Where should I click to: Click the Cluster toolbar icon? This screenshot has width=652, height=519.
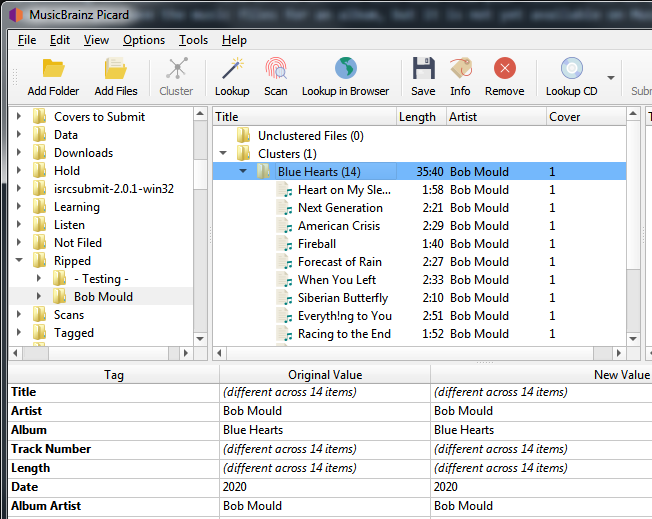[x=176, y=69]
